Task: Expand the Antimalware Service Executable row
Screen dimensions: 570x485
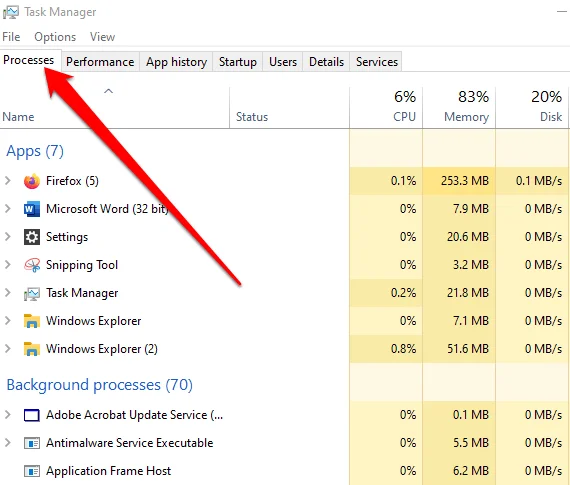Action: tap(8, 443)
